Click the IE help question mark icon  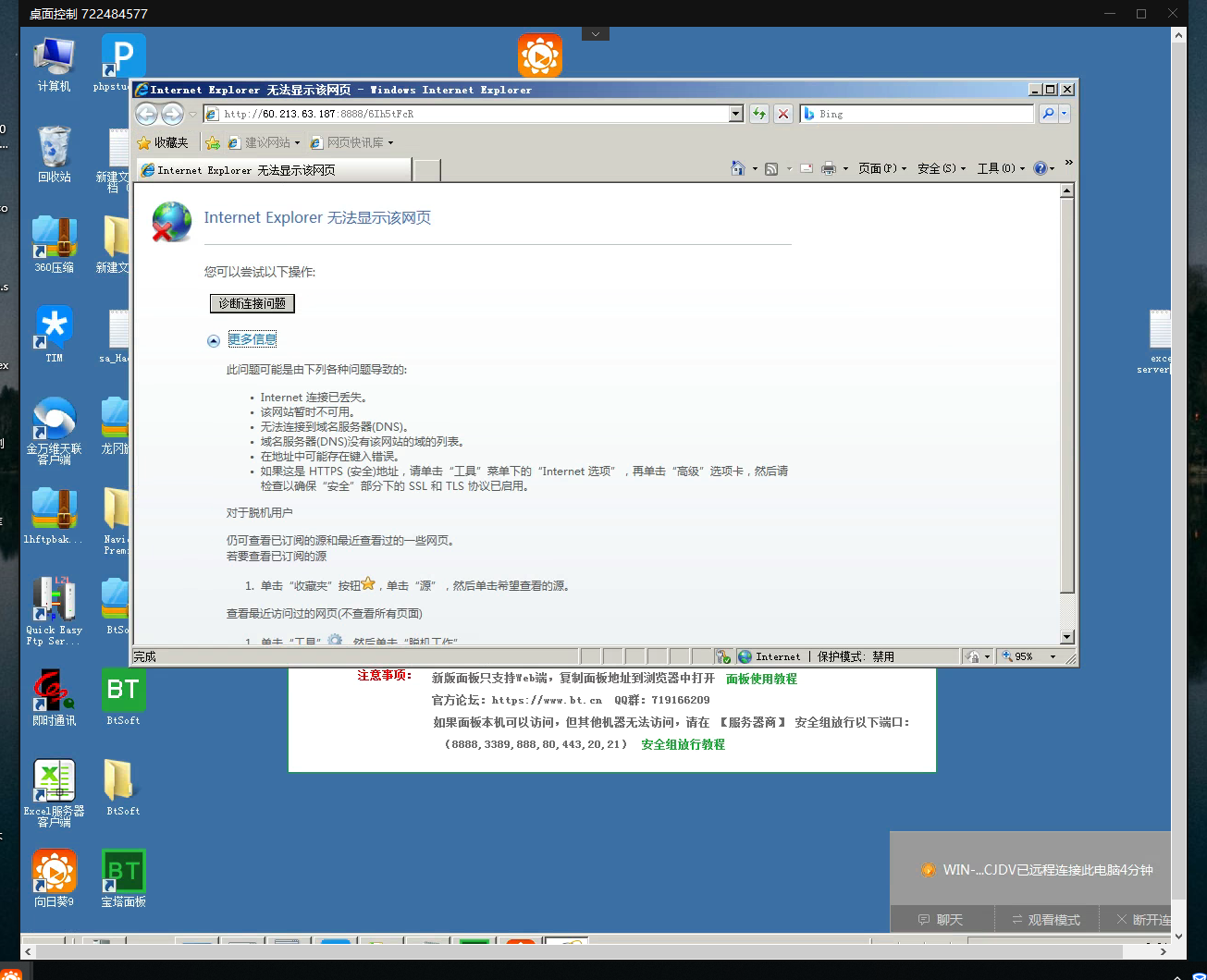pyautogui.click(x=1041, y=168)
